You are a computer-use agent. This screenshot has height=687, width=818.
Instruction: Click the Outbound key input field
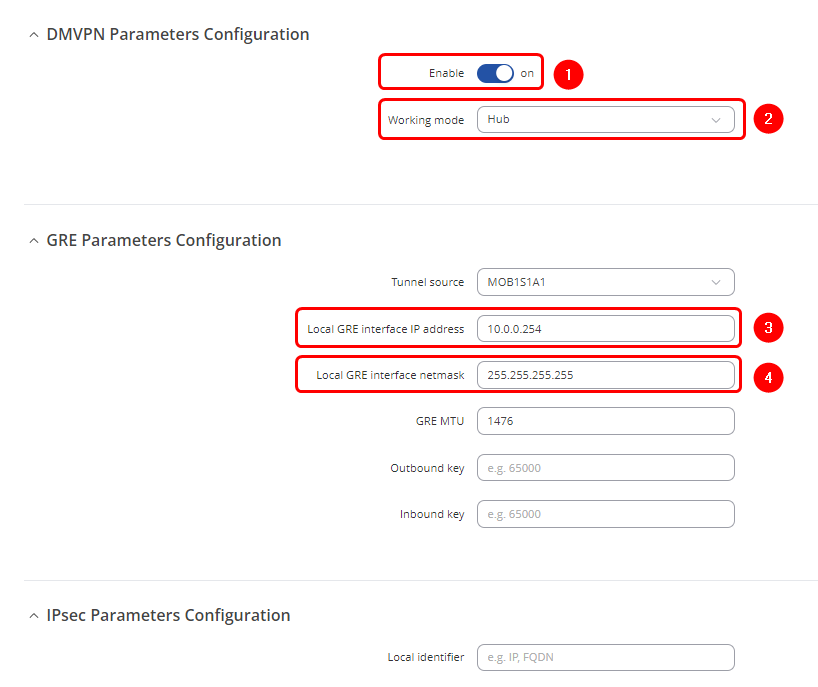[x=605, y=467]
